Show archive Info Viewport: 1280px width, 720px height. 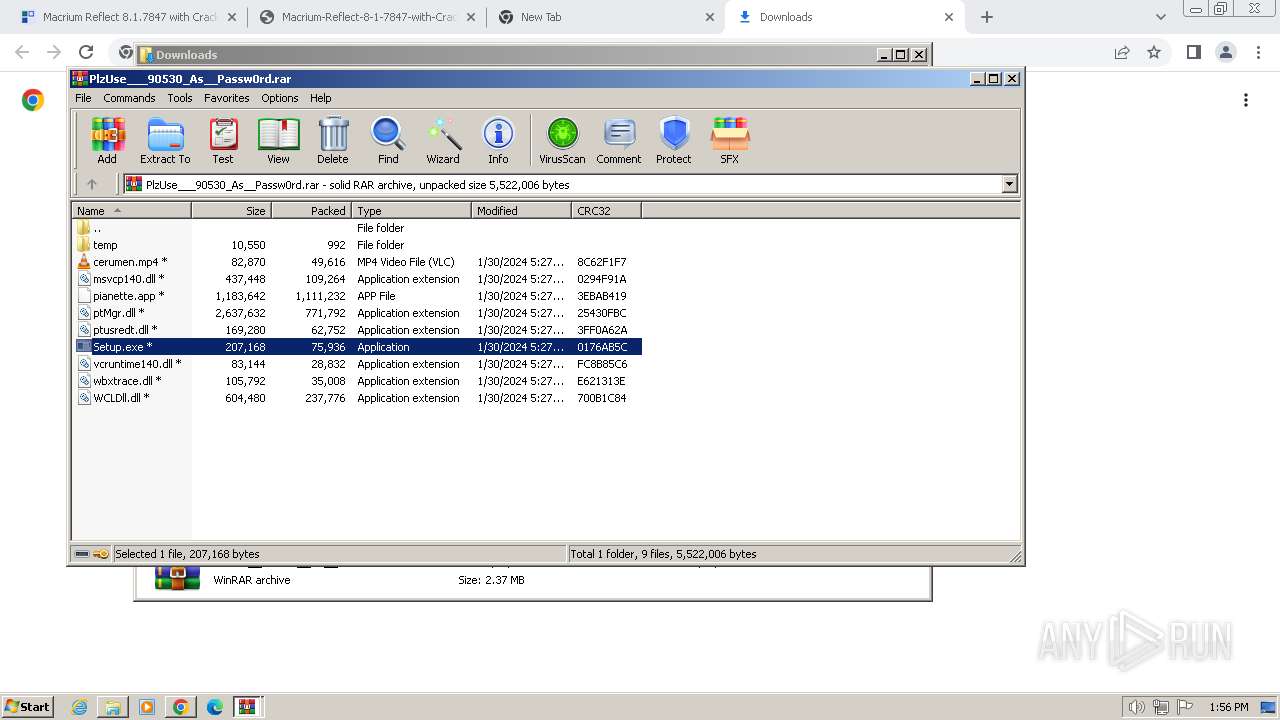point(498,140)
